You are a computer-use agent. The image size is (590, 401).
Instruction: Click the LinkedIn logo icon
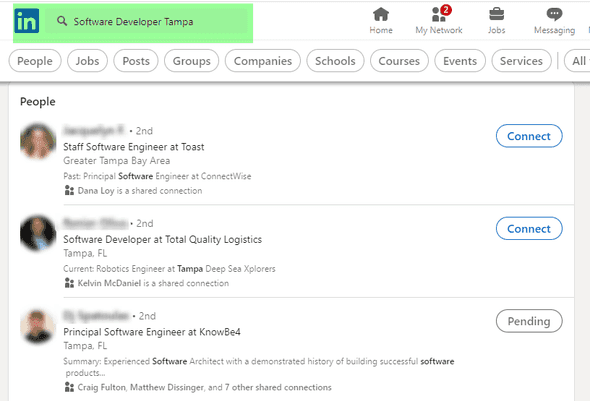[26, 21]
